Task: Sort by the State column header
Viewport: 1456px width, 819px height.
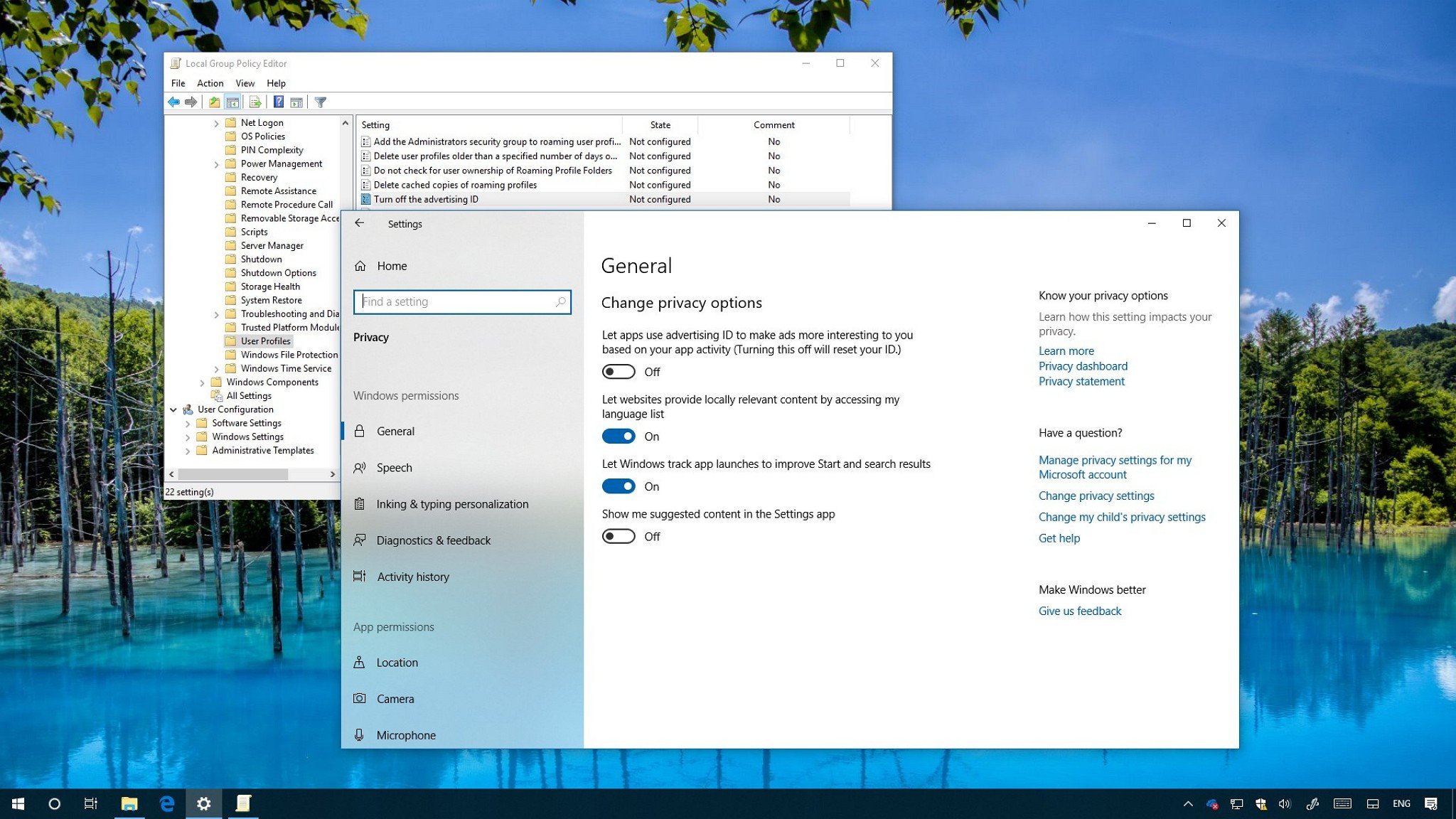Action: 660,124
